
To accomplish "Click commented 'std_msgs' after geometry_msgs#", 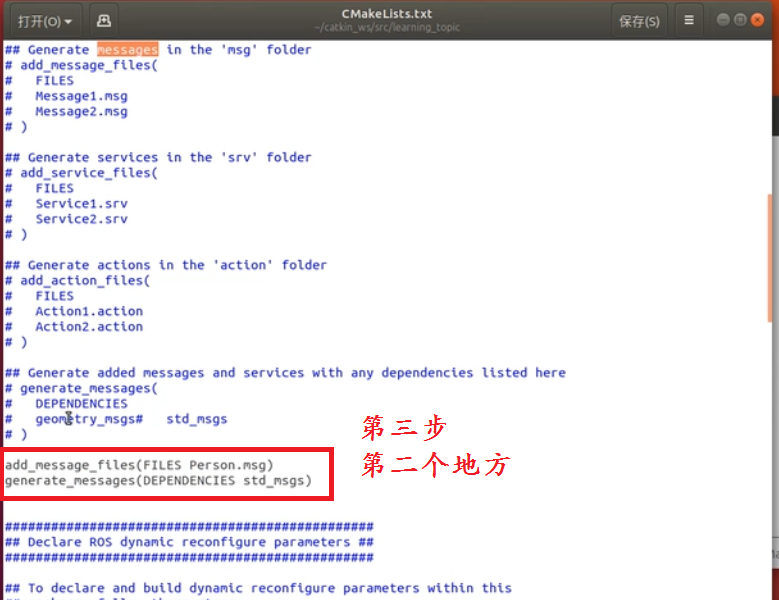I will pyautogui.click(x=197, y=419).
